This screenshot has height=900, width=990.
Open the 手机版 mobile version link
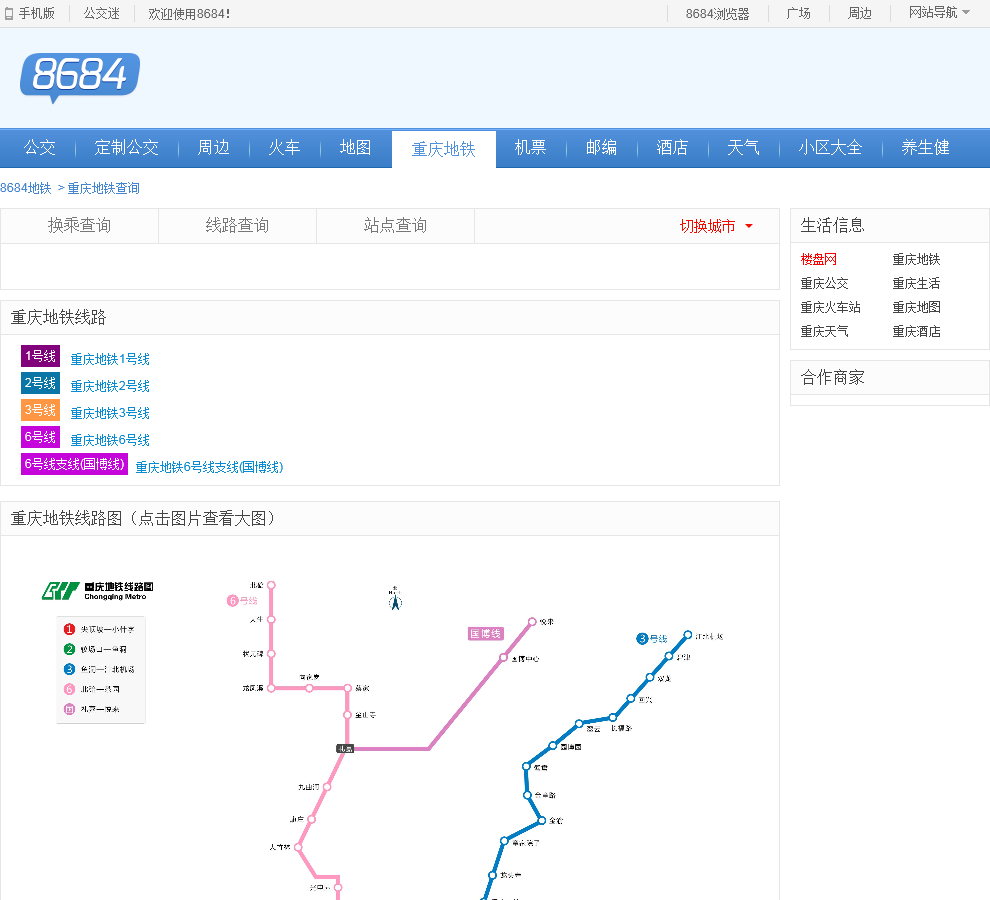click(30, 13)
